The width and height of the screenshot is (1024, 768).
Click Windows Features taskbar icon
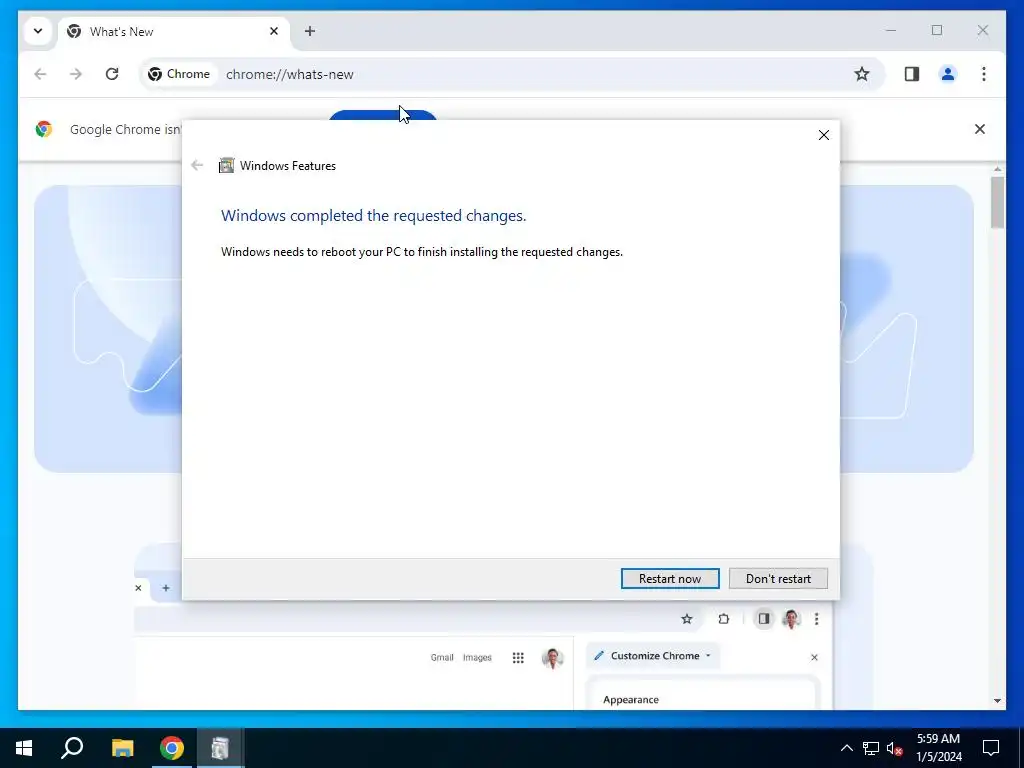pyautogui.click(x=220, y=748)
